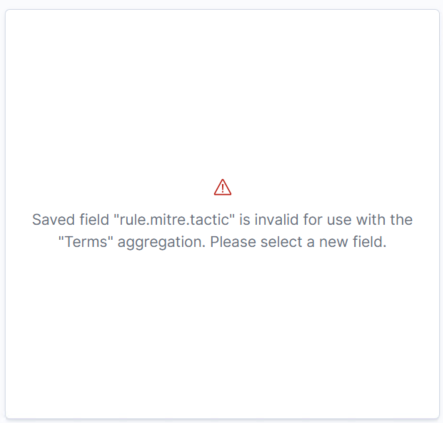Click the exclamation mark inside the warning triangle
Viewport: 443px width, 423px height.
(222, 188)
